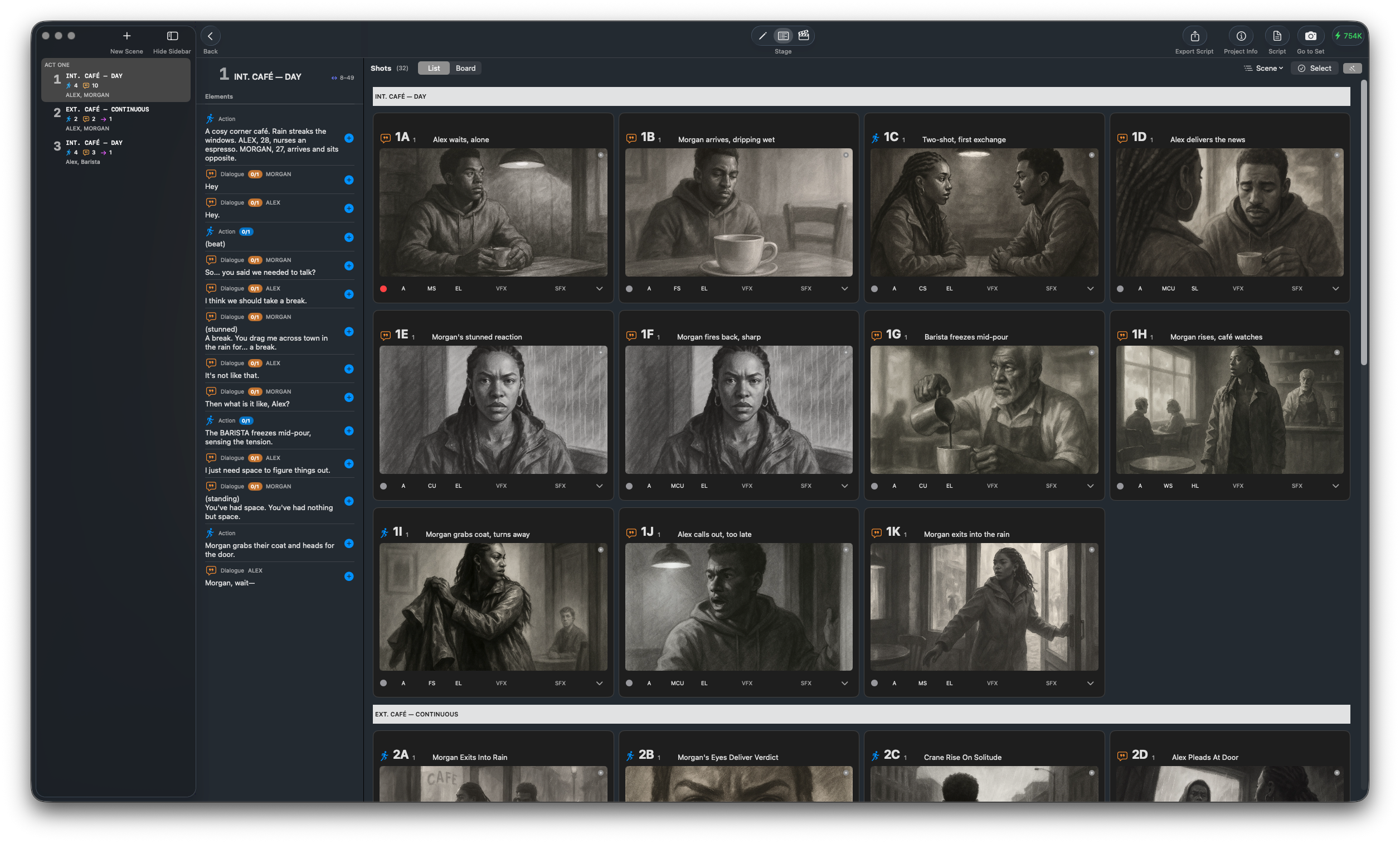
Task: Add the '(beat)' action with plus icon
Action: point(349,238)
